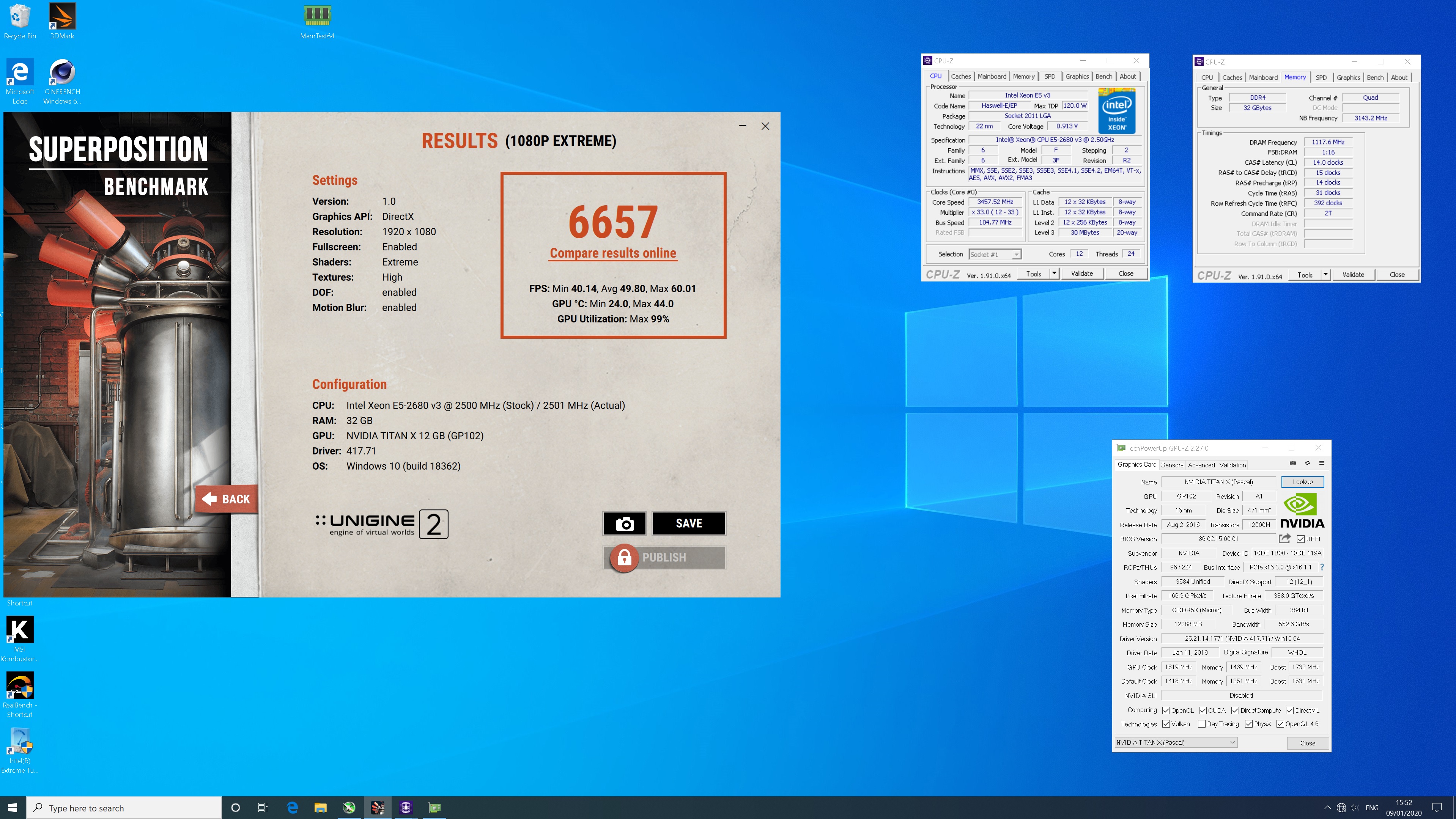
Task: Click the Bus Interface question mark icon
Action: click(1321, 567)
